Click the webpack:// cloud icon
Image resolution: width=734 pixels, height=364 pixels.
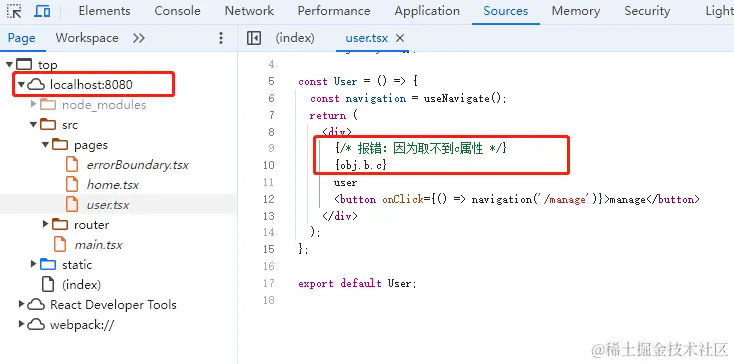37,325
